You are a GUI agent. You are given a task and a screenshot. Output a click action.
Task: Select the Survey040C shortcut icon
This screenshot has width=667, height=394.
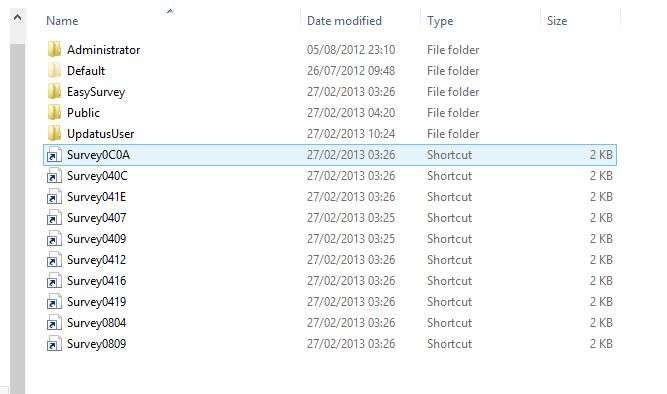[x=54, y=176]
